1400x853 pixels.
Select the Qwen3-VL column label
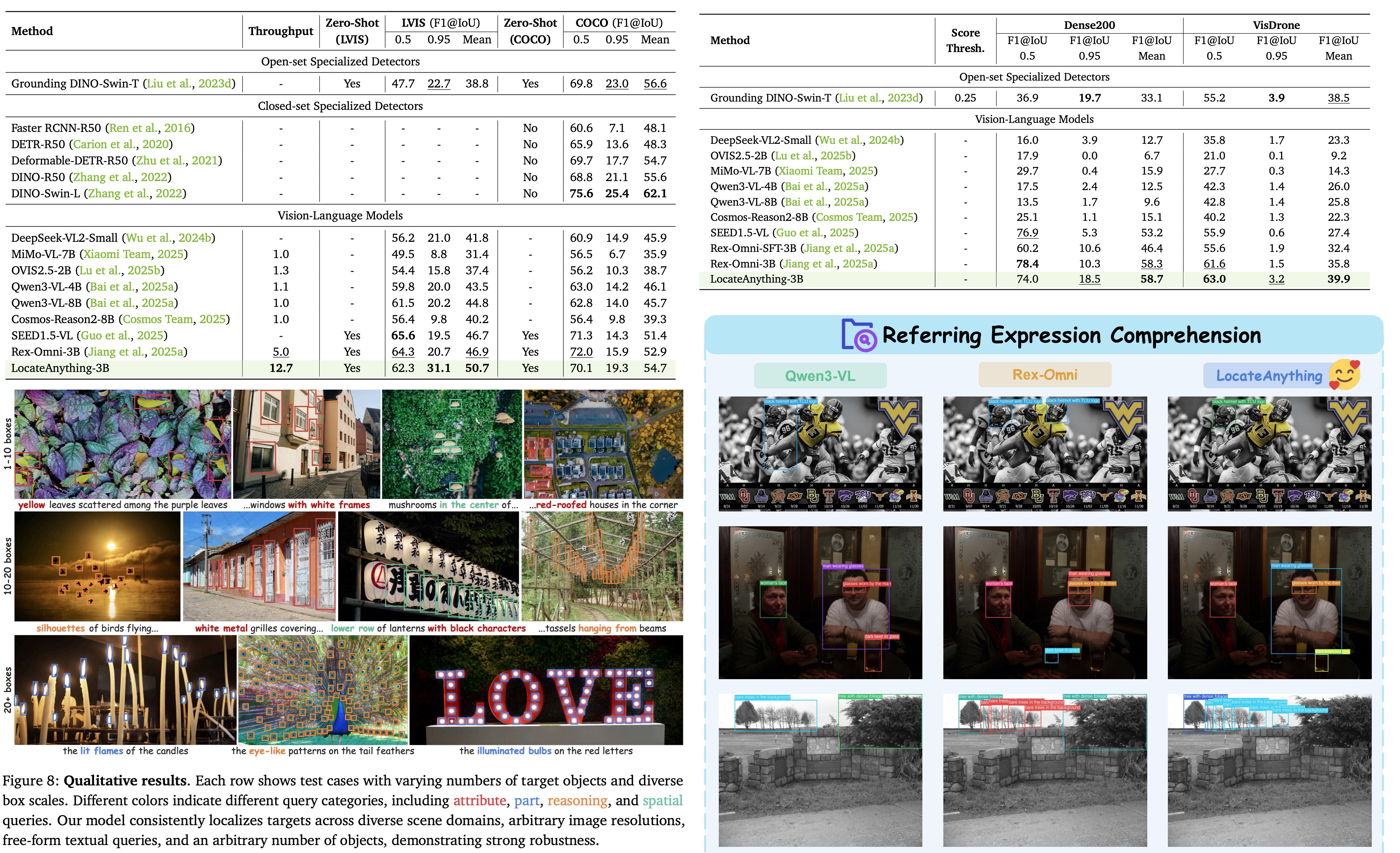820,376
